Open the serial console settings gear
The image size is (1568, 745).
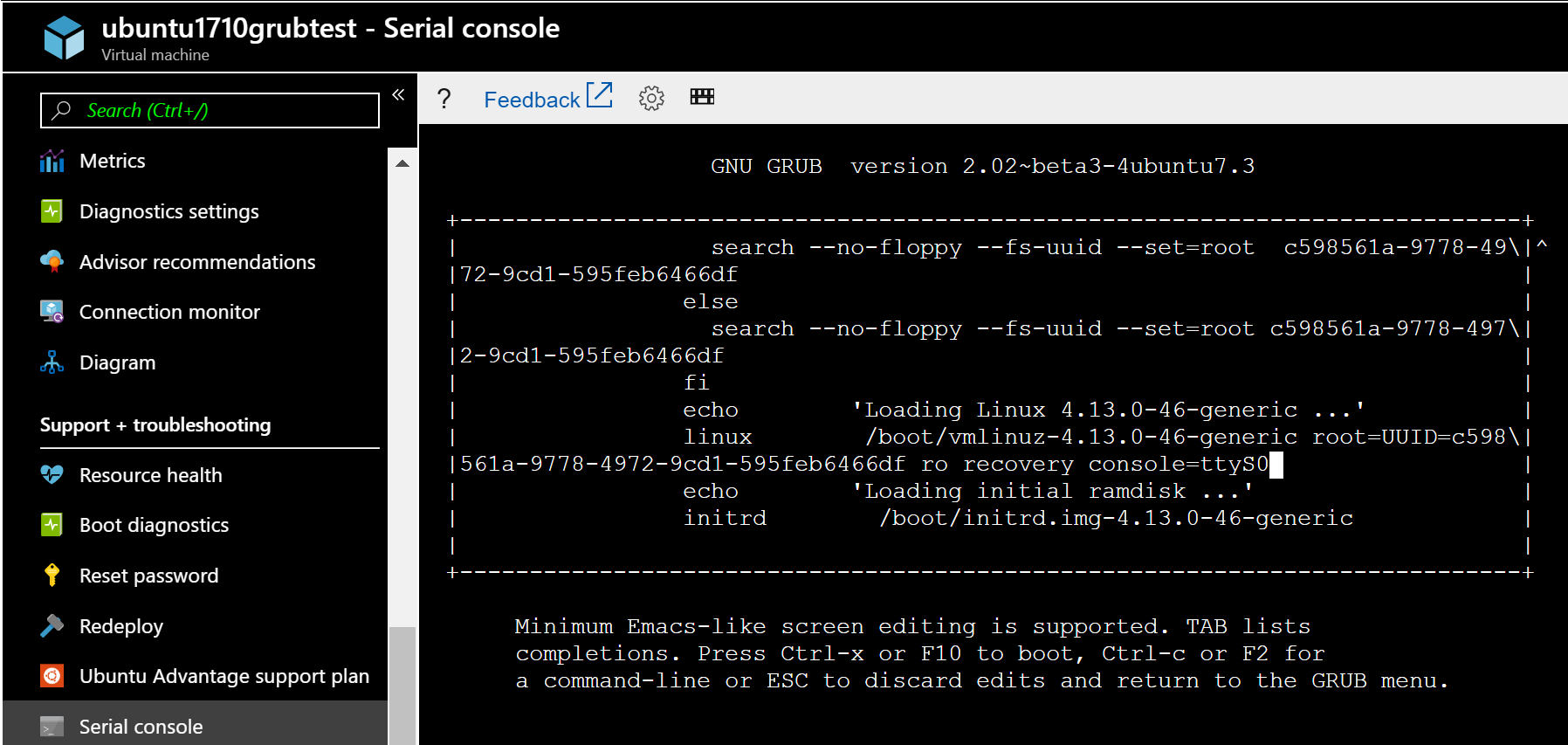(650, 99)
